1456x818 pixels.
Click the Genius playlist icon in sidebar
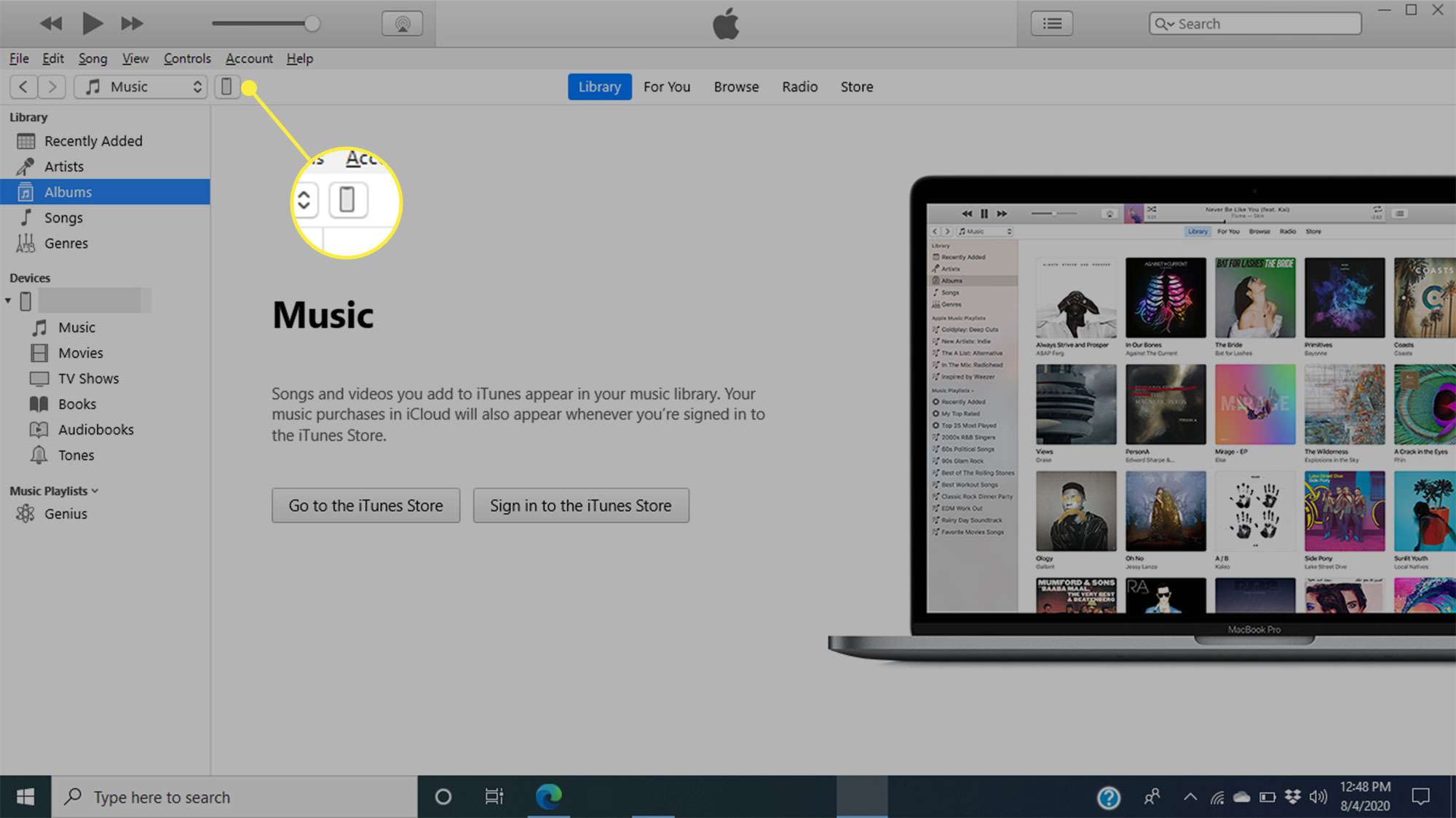coord(27,513)
